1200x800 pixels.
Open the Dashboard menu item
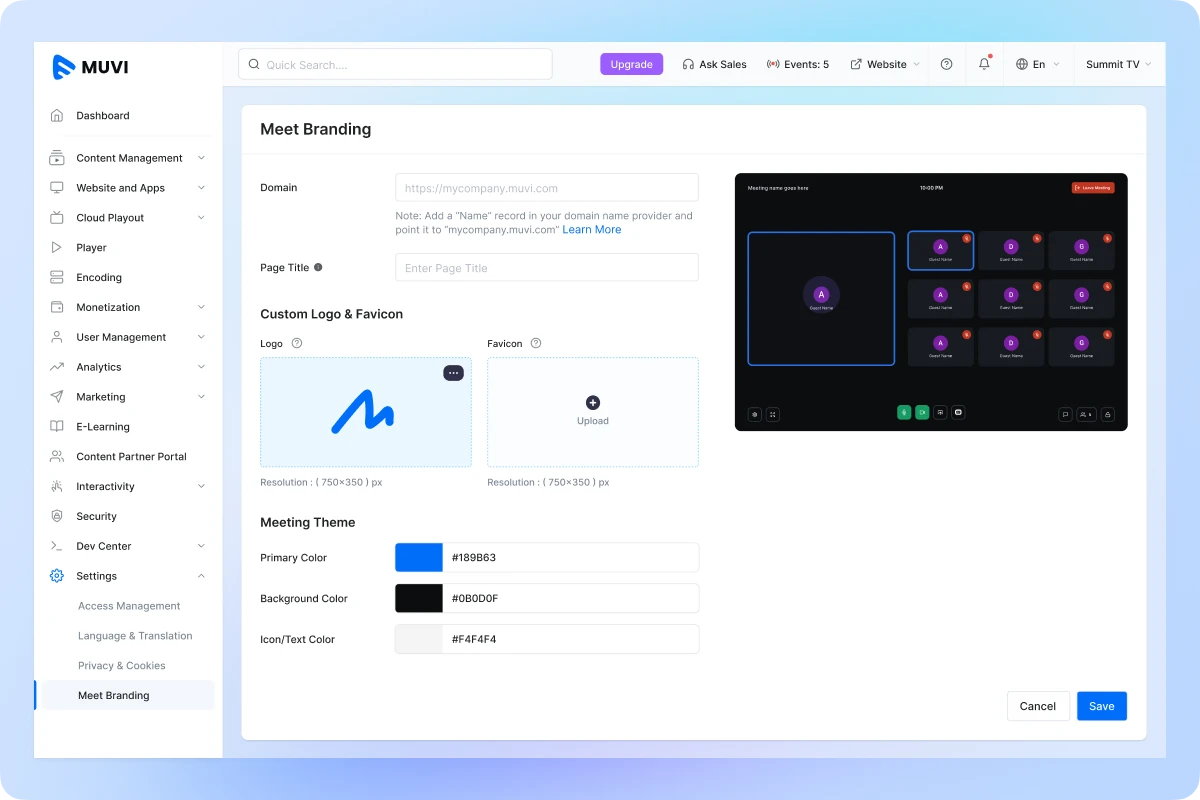[103, 116]
